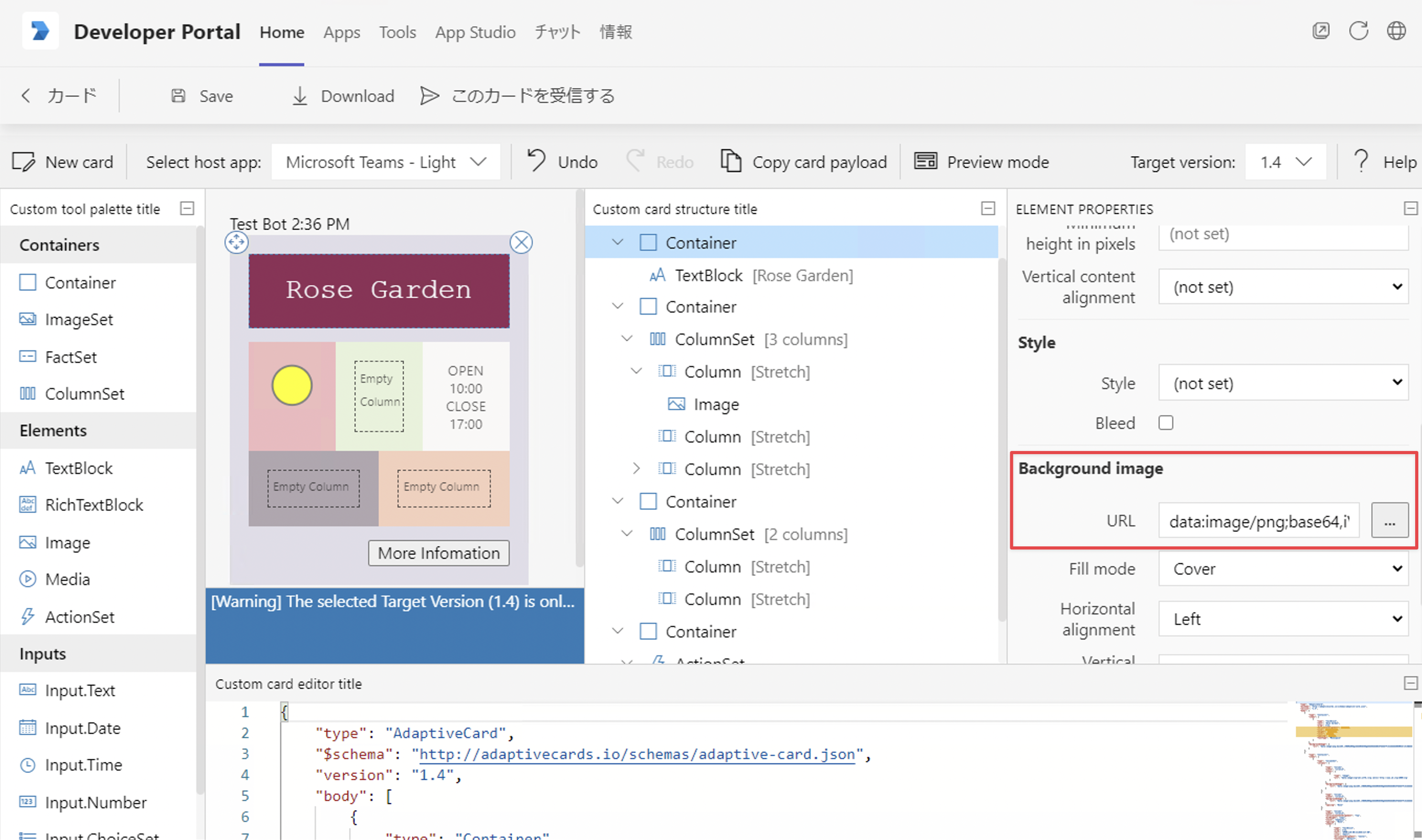Open the Style dropdown
Screen dimensions: 1422x840
pyautogui.click(x=1283, y=383)
